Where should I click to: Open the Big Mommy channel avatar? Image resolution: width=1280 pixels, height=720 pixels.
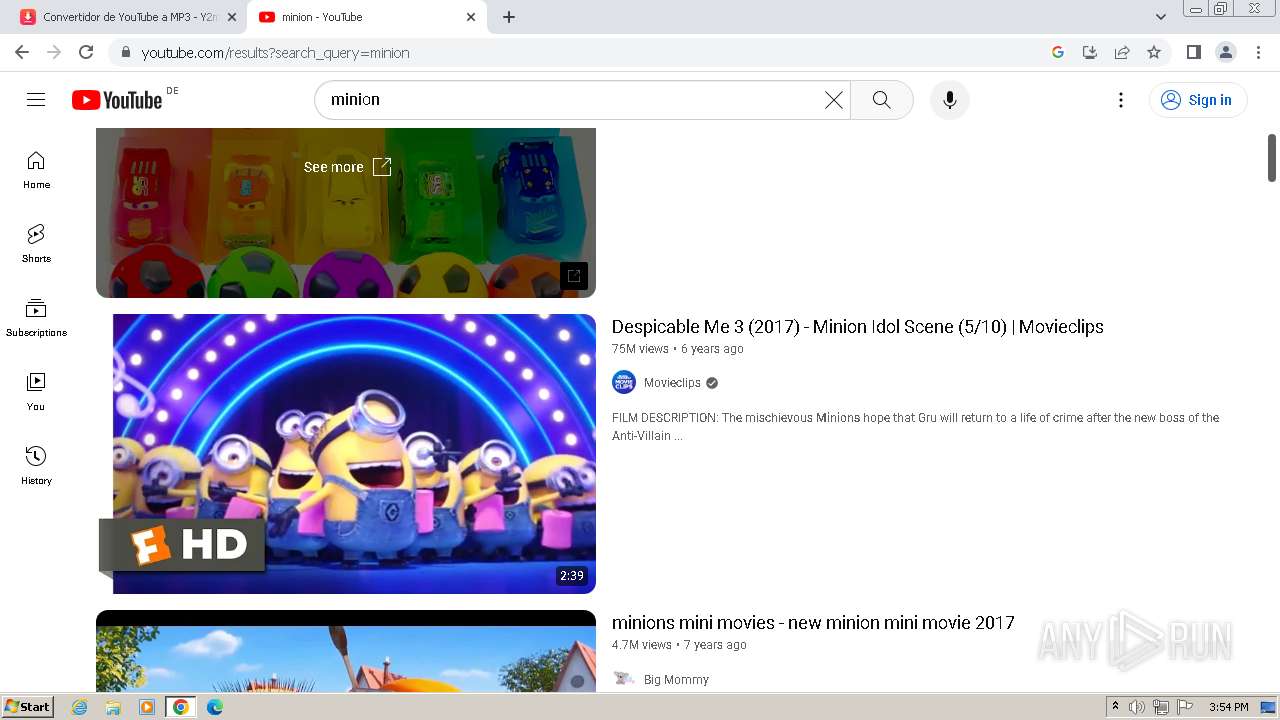coord(624,679)
